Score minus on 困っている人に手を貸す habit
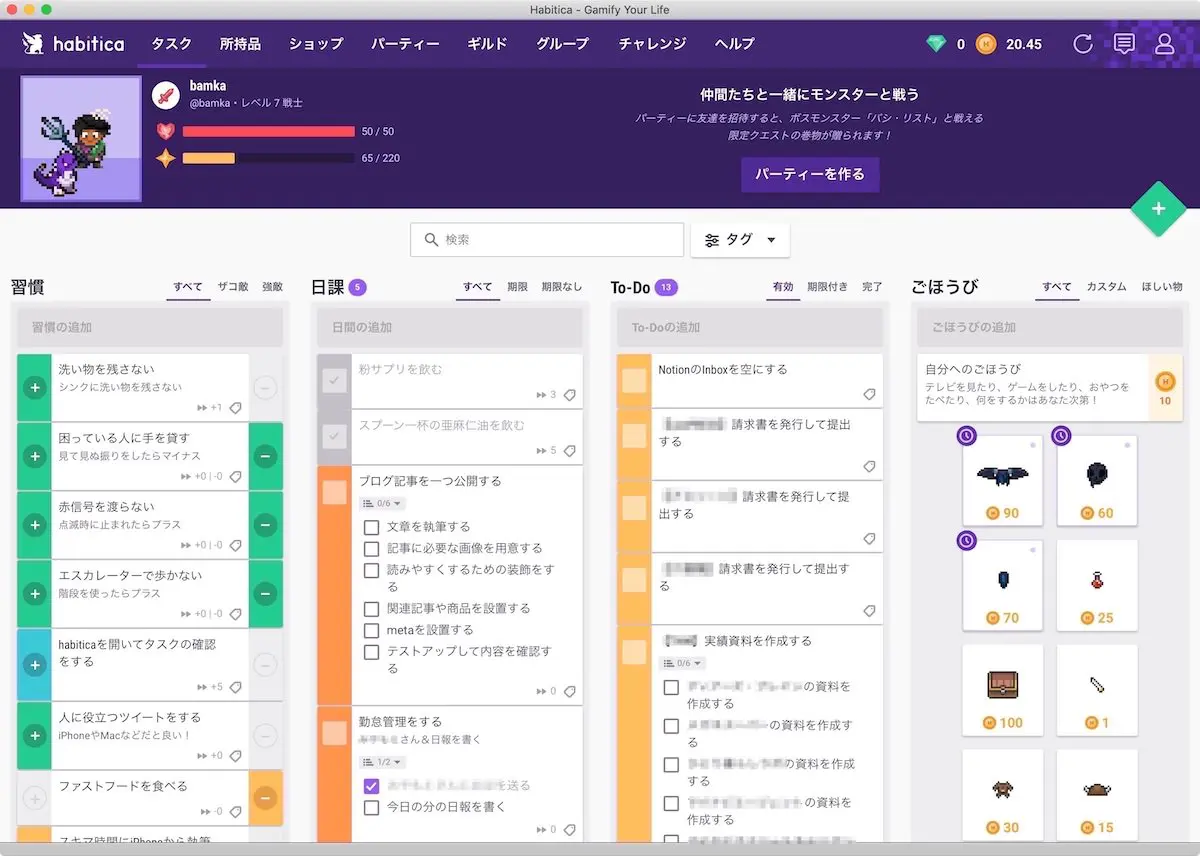The width and height of the screenshot is (1200, 856). tap(265, 456)
